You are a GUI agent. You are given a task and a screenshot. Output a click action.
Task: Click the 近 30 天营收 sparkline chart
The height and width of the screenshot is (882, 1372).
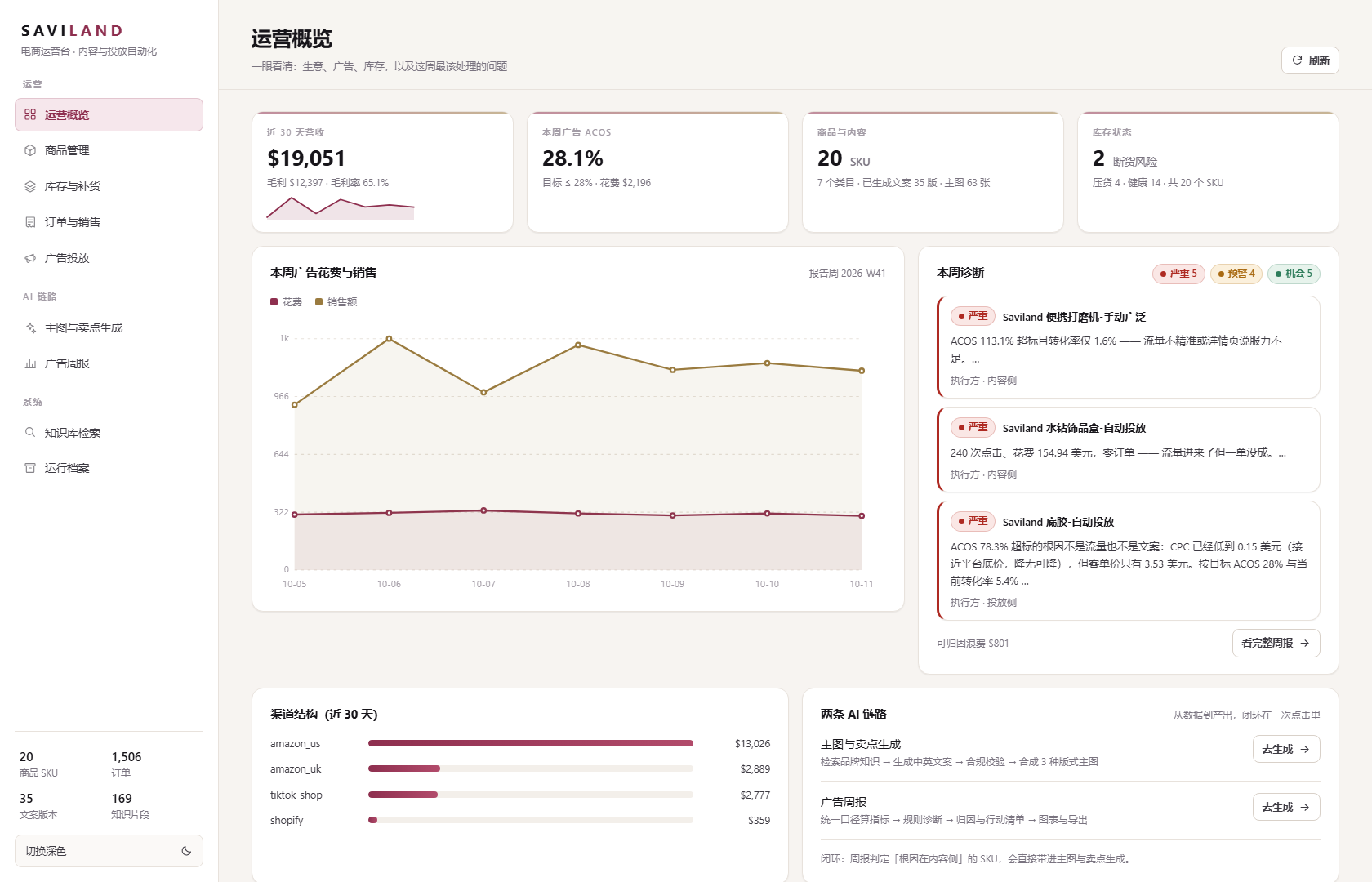point(341,207)
